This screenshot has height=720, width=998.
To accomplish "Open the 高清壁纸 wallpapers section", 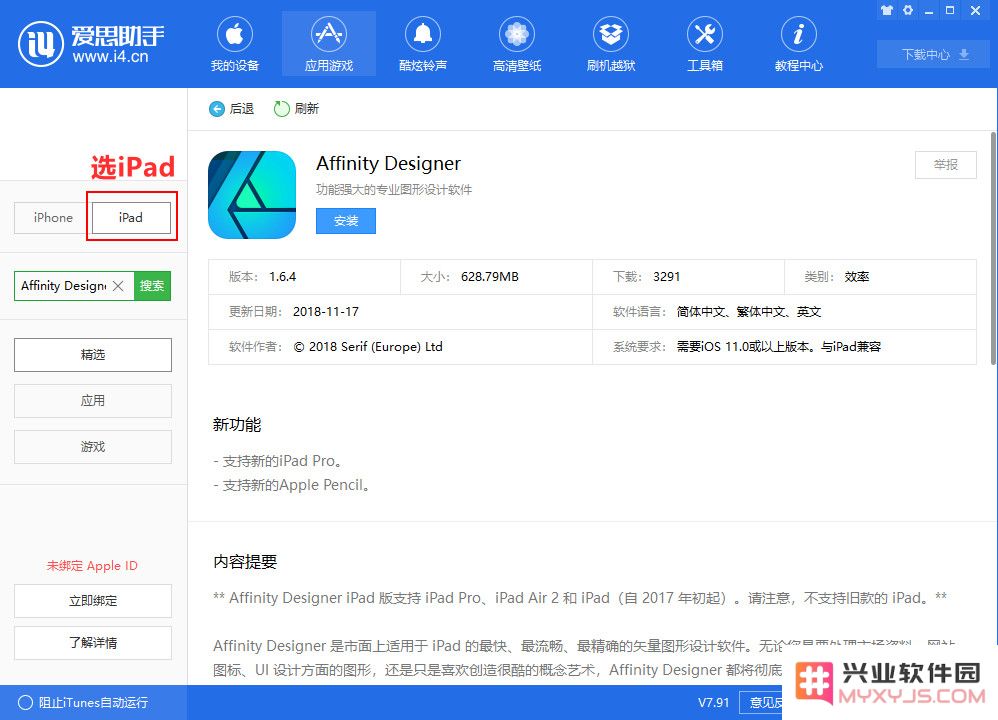I will coord(517,44).
